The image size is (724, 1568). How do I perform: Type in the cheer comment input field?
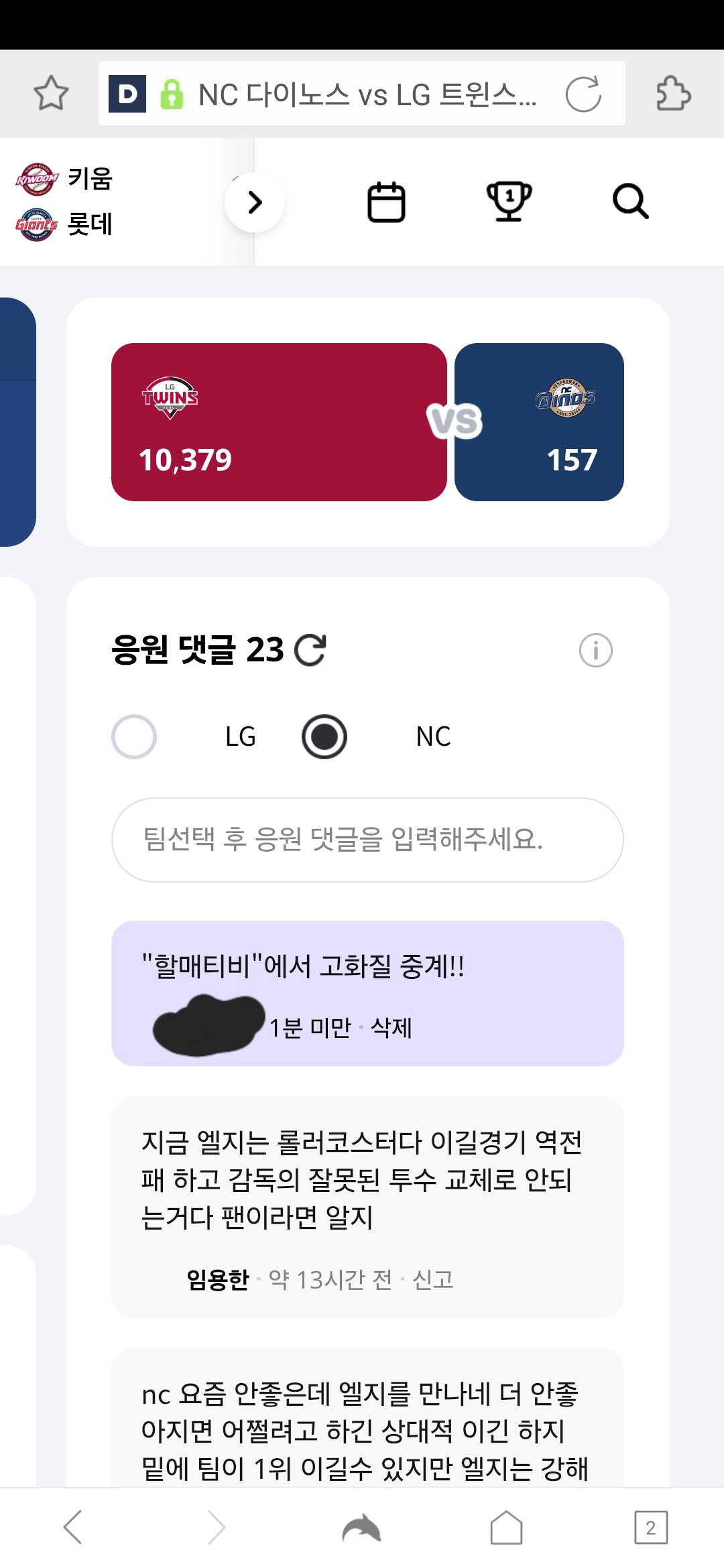[367, 840]
